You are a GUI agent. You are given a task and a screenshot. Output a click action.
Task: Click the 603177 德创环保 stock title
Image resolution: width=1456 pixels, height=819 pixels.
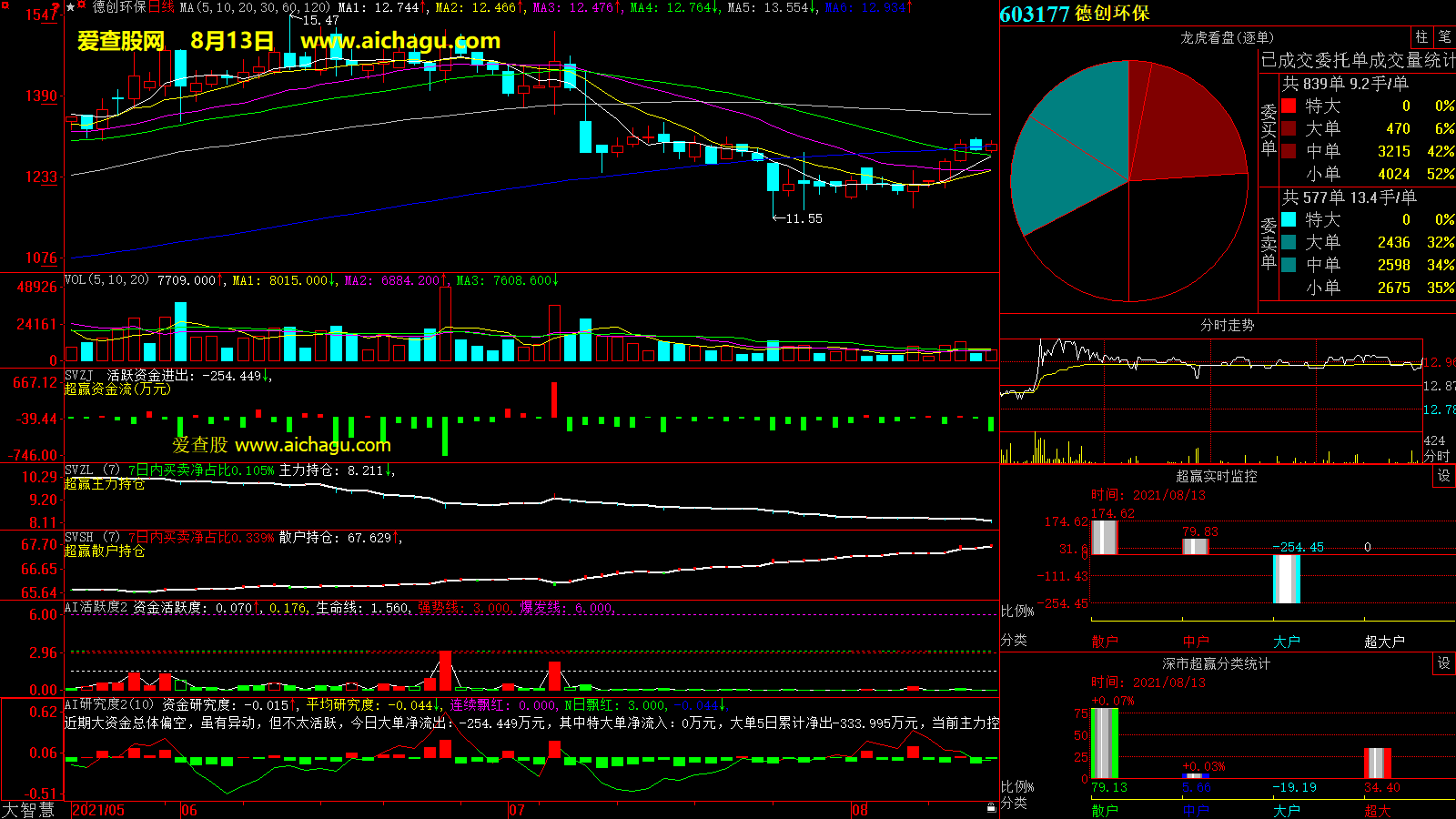[1074, 14]
